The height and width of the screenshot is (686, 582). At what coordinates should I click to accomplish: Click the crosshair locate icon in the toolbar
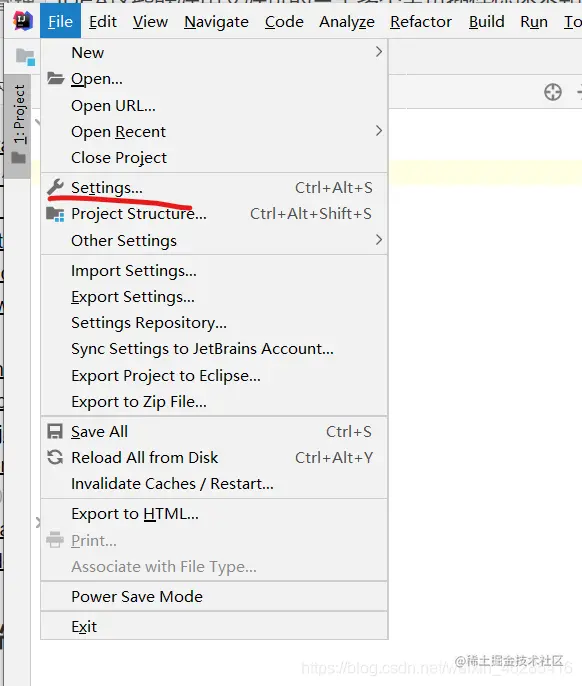pos(553,92)
